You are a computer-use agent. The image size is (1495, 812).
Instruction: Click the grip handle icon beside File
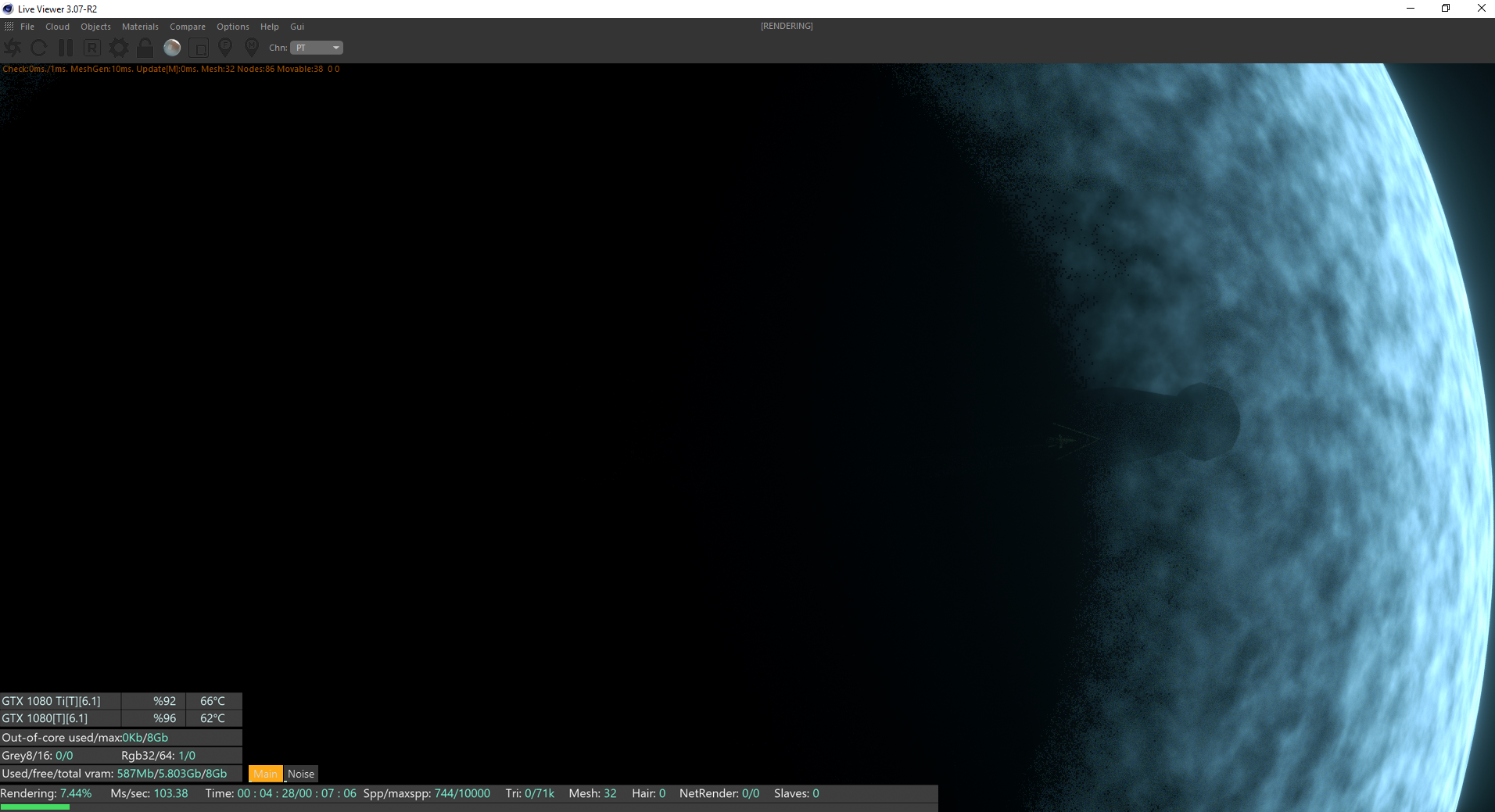click(9, 27)
